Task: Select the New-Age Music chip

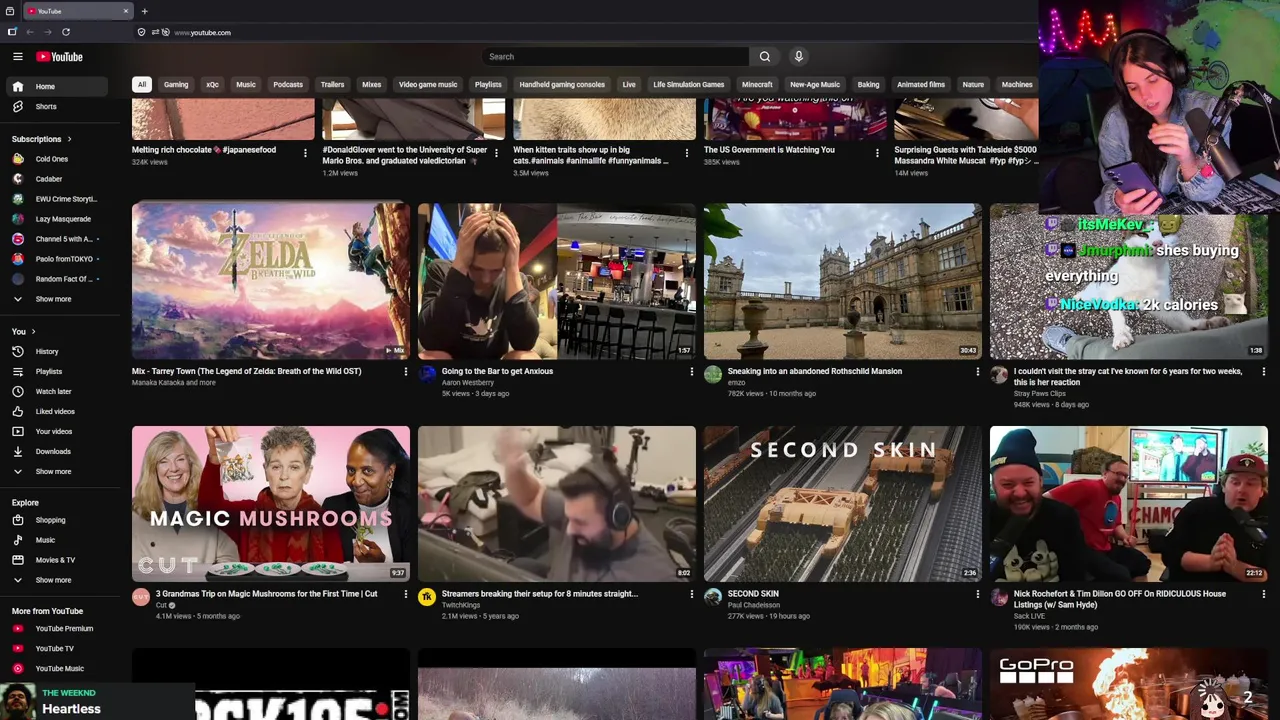Action: (815, 85)
